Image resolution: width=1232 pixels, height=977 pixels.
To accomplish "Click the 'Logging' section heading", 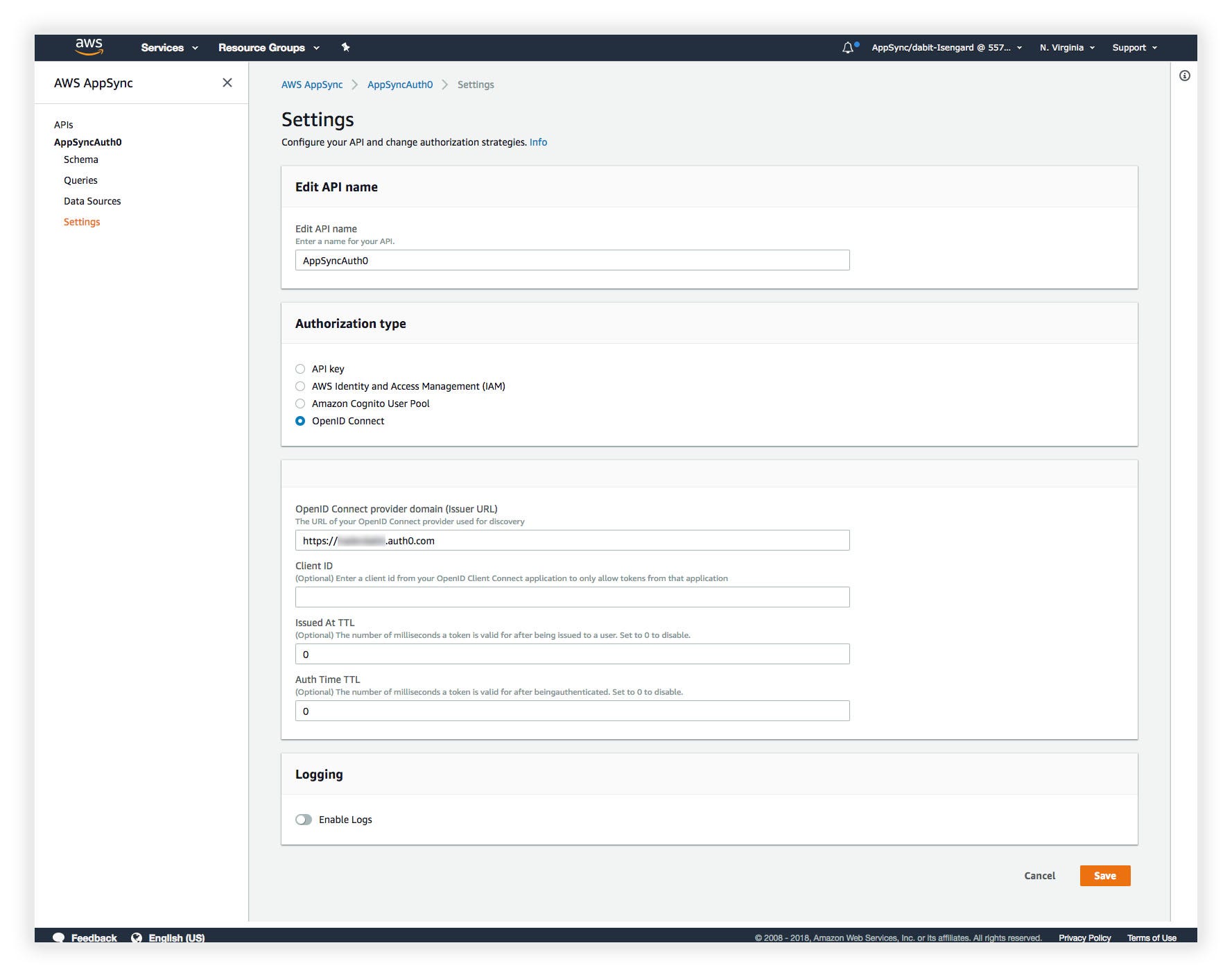I will tap(319, 775).
